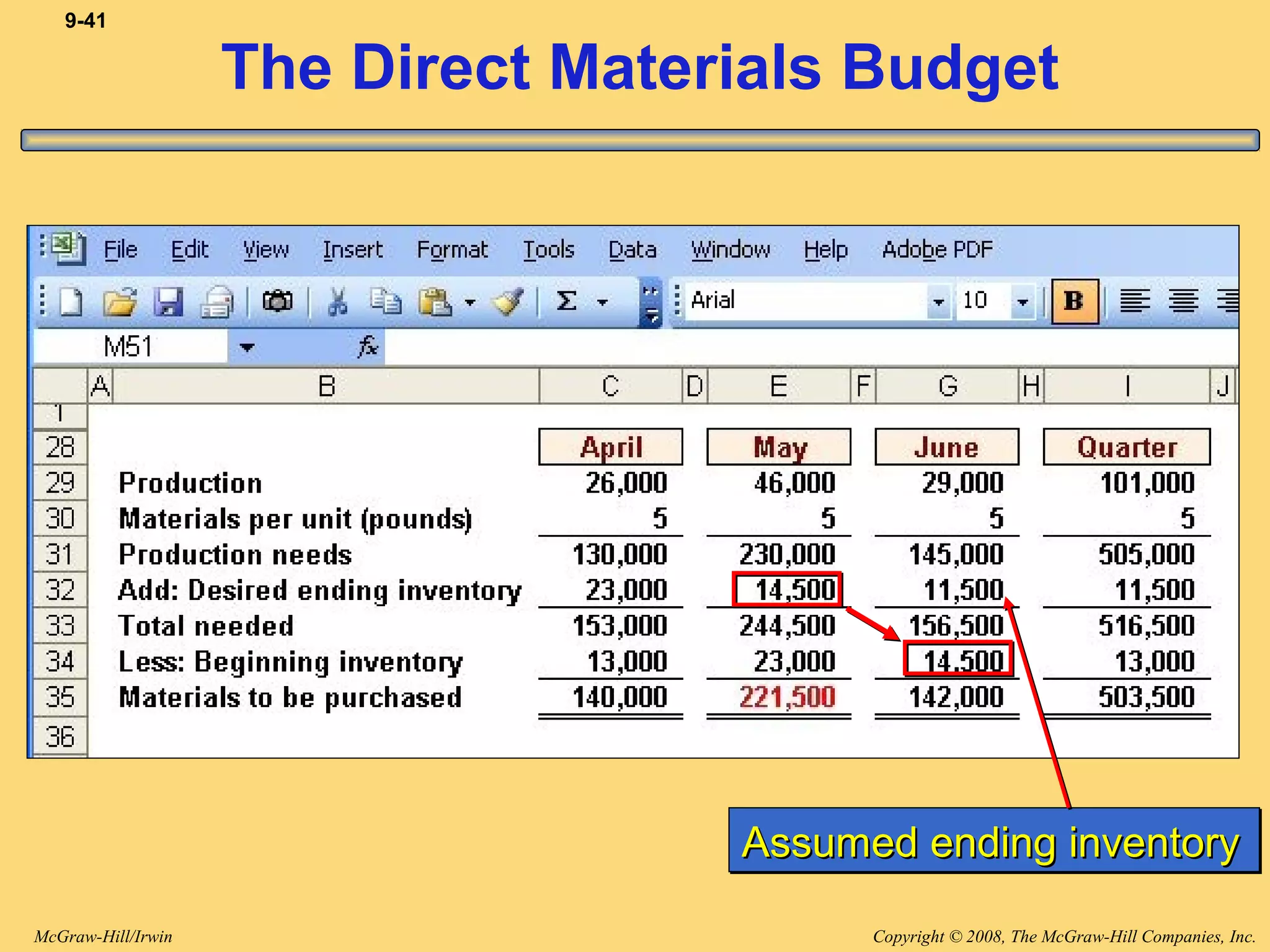Click the font size 10 field
Screen dimensions: 1270x952
pos(983,301)
